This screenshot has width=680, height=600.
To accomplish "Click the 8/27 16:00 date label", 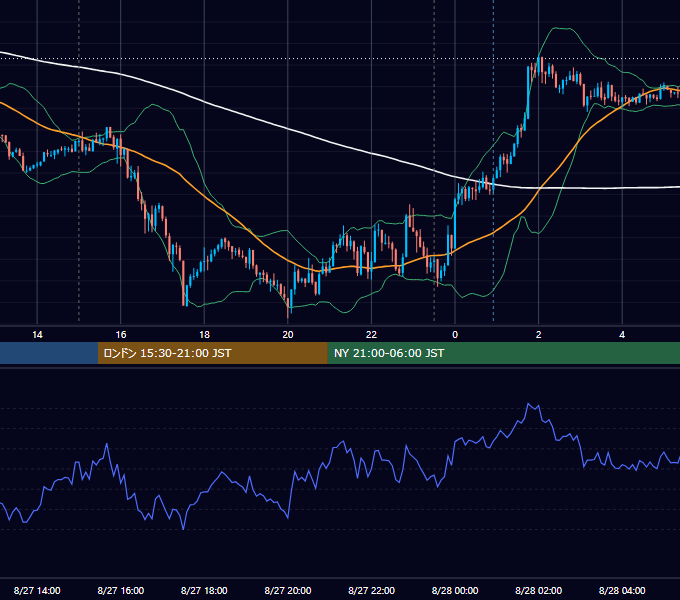I will tap(121, 590).
